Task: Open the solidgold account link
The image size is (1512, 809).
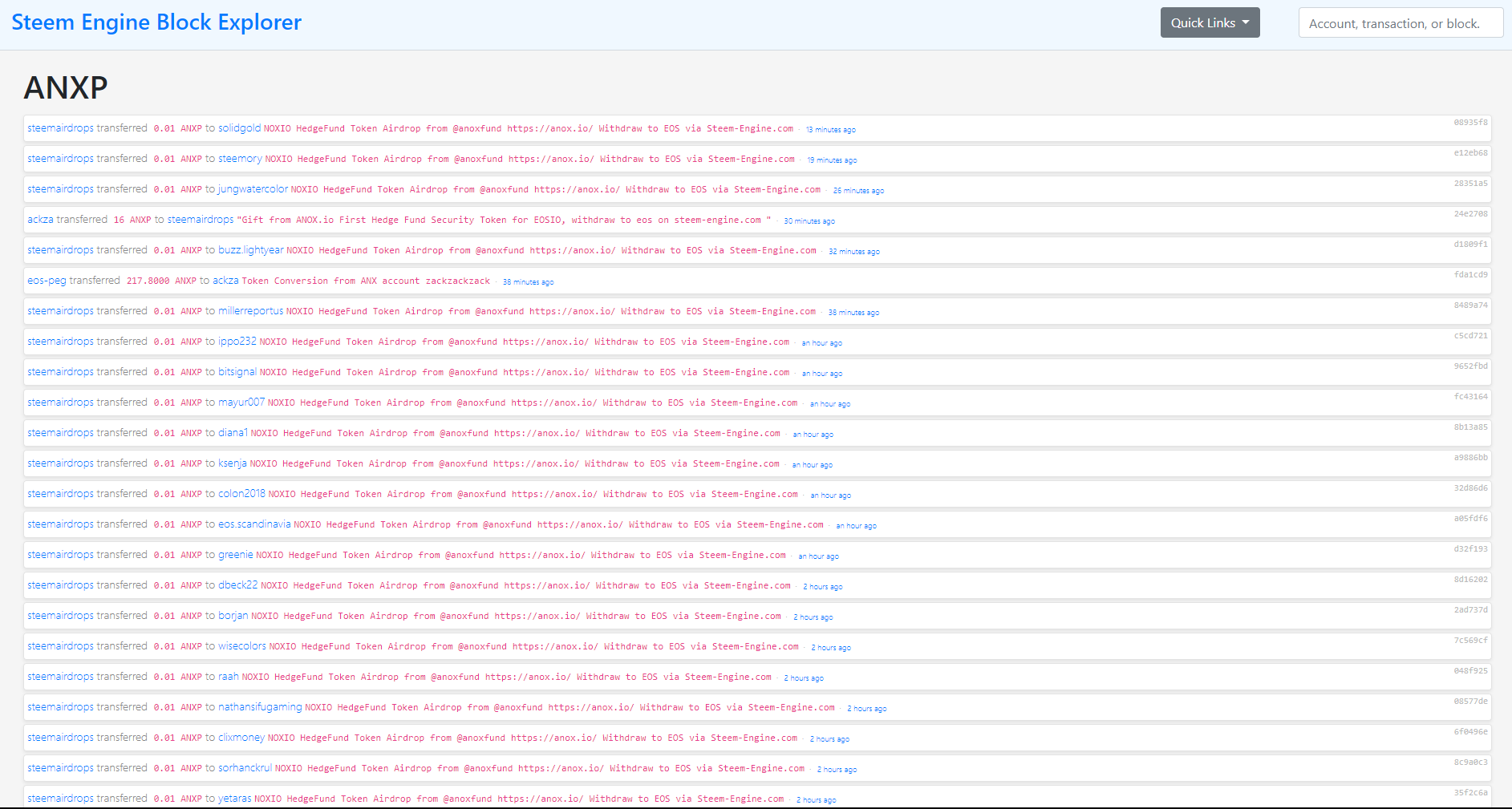Action: 239,128
